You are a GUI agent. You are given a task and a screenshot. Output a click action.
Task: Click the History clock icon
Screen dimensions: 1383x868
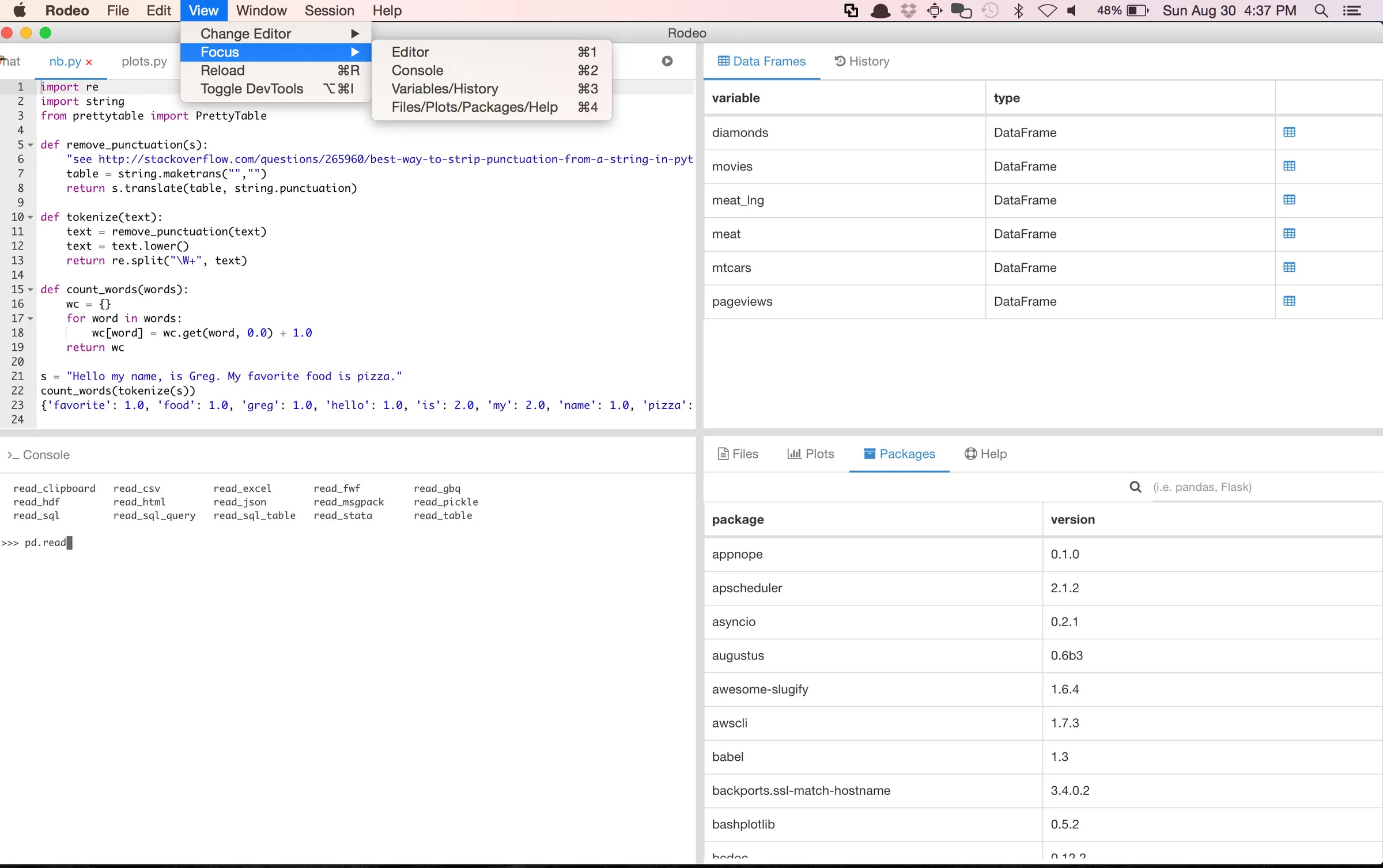click(839, 60)
